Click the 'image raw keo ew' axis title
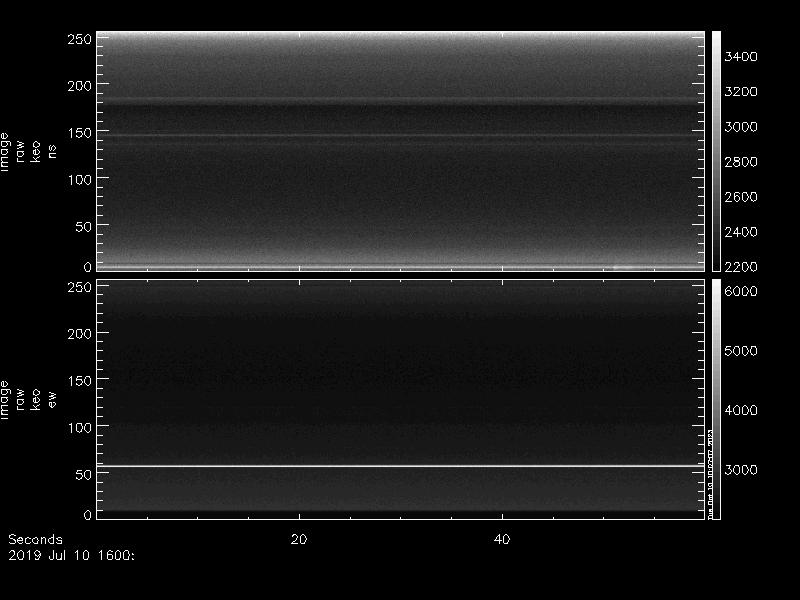Screen dimensions: 800x600 [28, 399]
